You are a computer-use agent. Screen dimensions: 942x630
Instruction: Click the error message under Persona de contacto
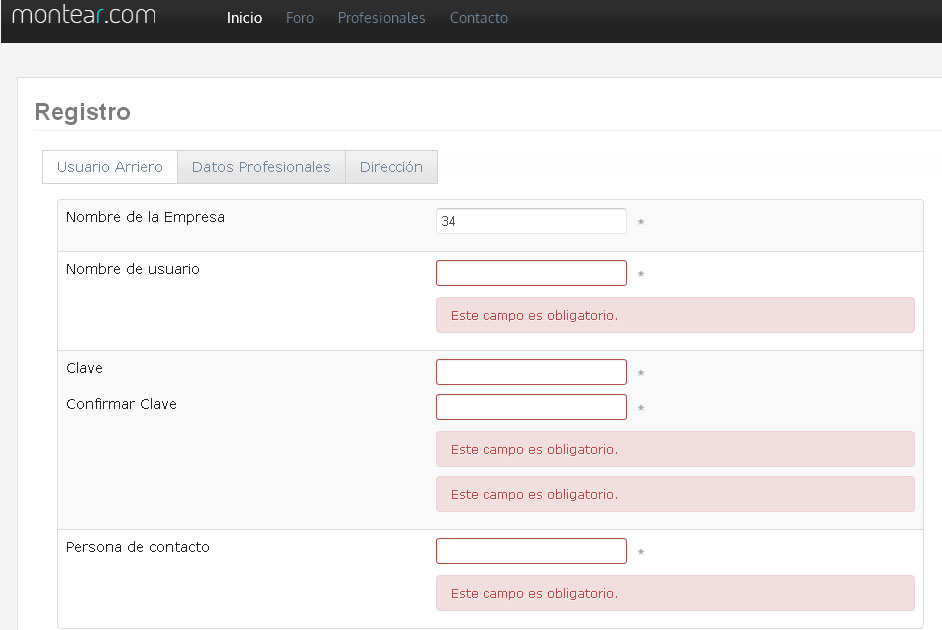click(675, 593)
